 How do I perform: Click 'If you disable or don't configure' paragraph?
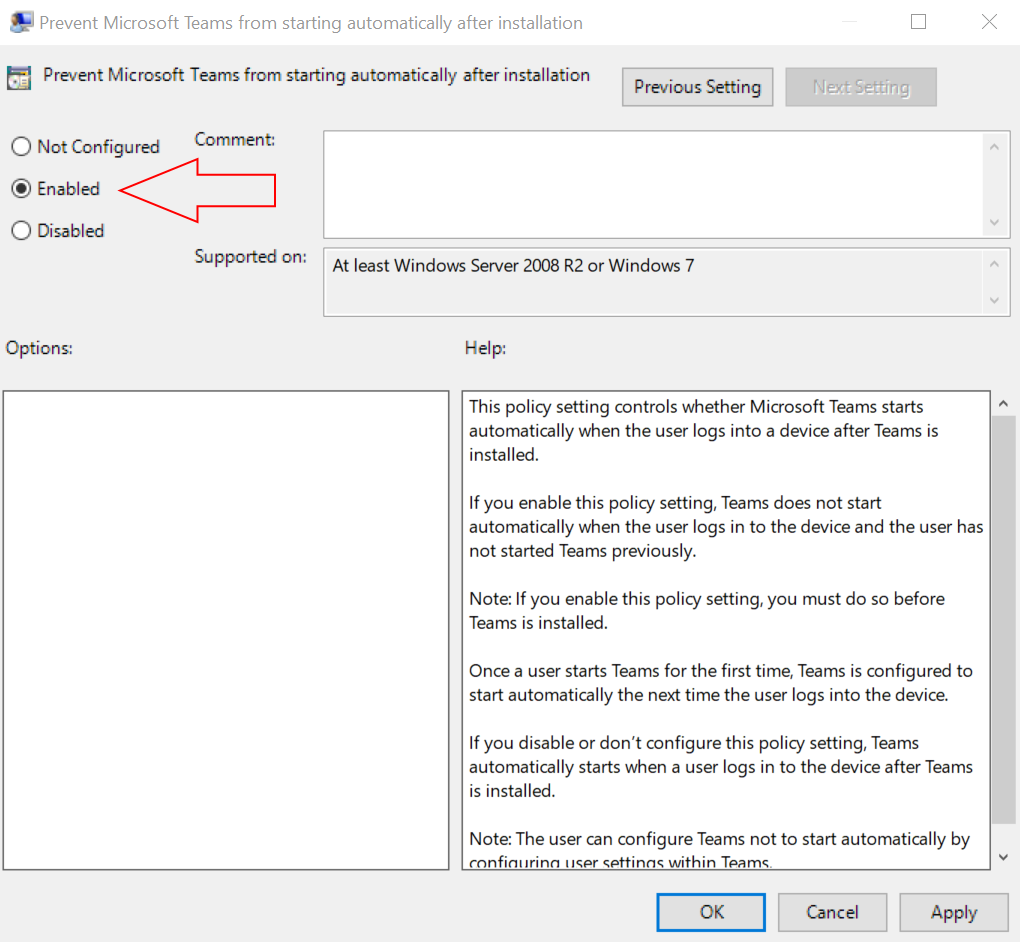[x=721, y=766]
